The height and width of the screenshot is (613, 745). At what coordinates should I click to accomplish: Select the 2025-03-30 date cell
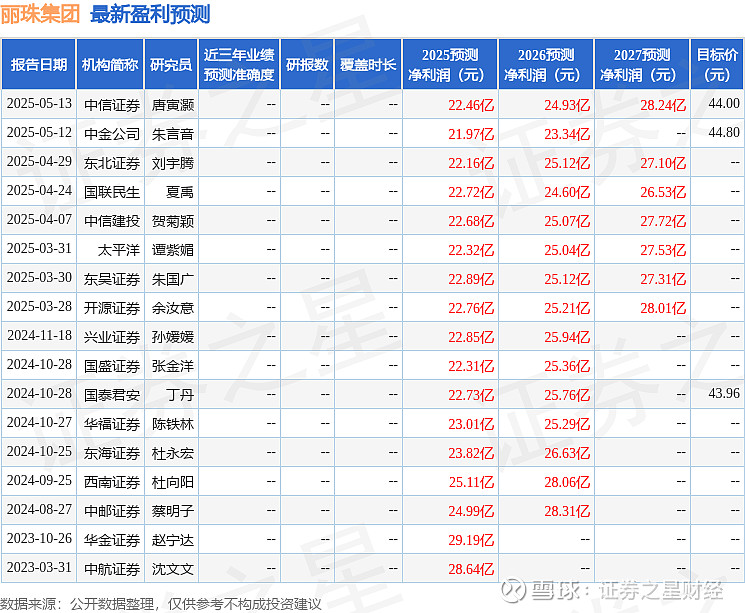(x=39, y=278)
